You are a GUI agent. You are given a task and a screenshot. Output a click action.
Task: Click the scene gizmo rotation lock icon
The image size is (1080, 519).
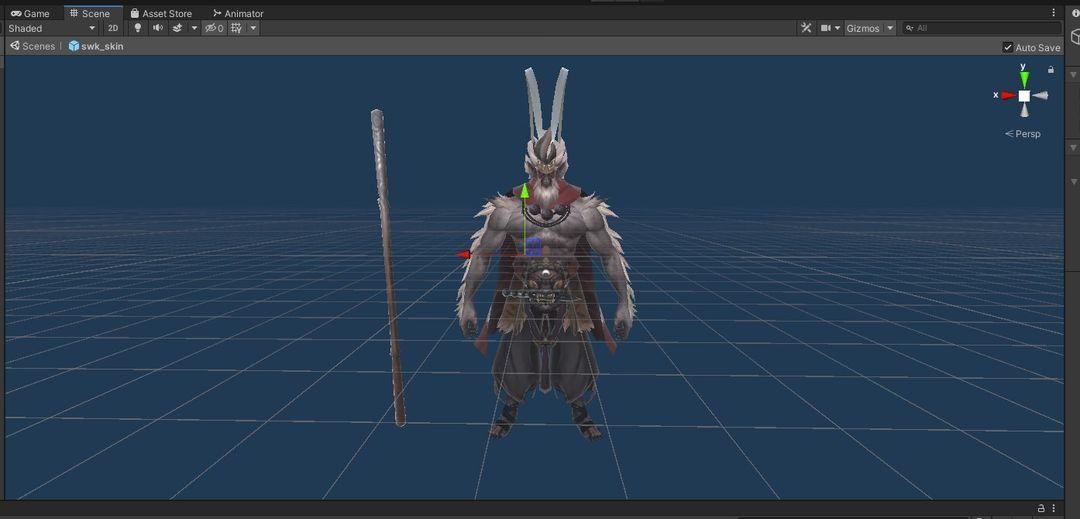[1050, 70]
